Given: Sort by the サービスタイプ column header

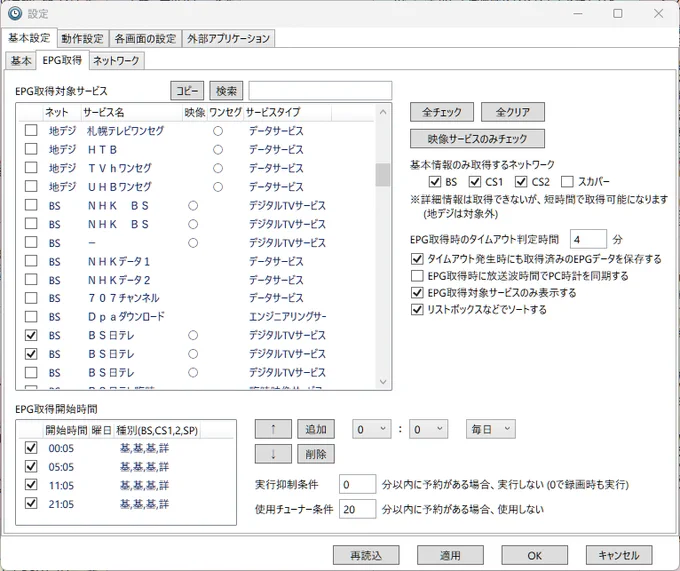Looking at the screenshot, I should click(x=287, y=112).
